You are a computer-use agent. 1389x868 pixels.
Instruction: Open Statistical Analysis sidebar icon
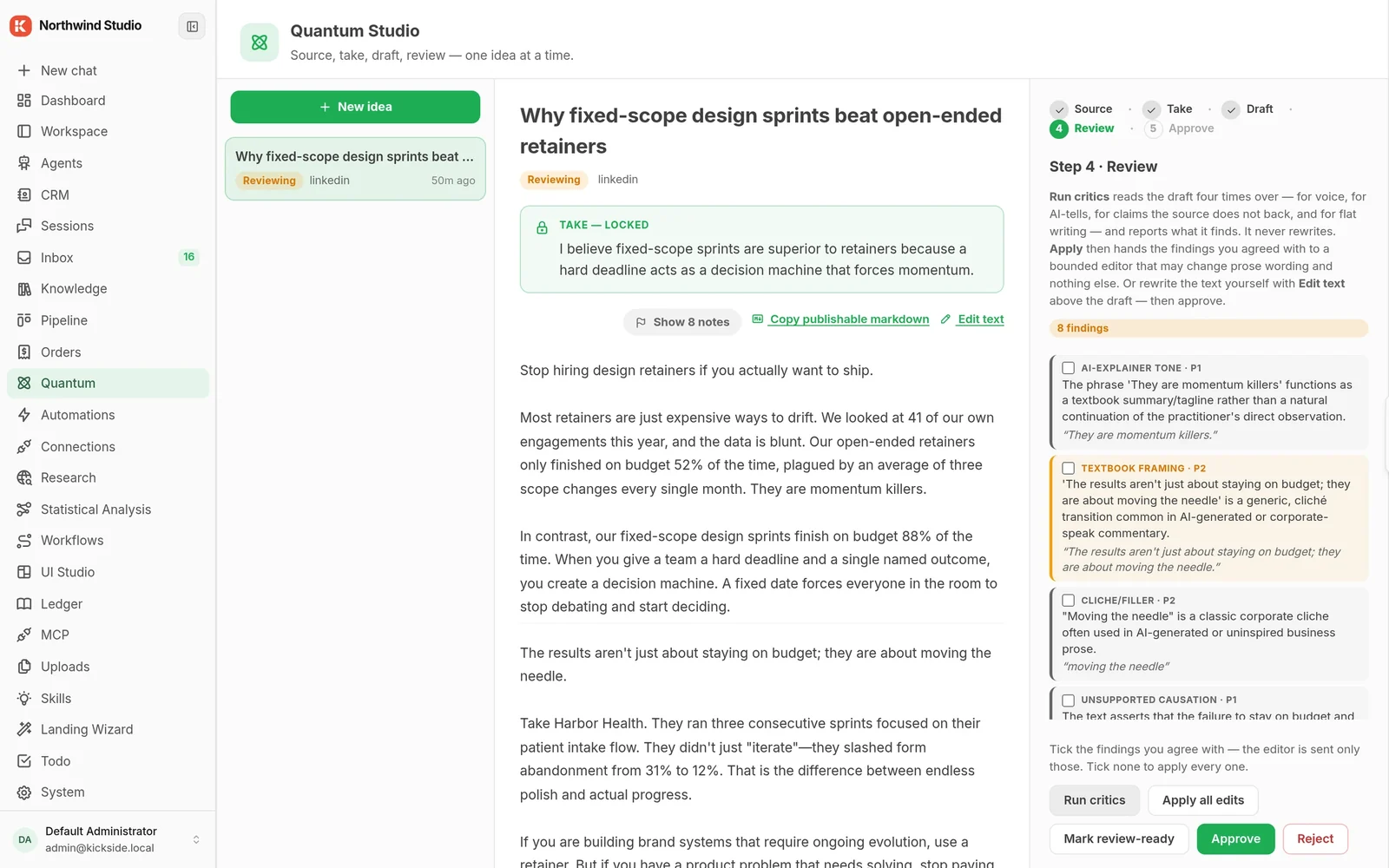24,510
